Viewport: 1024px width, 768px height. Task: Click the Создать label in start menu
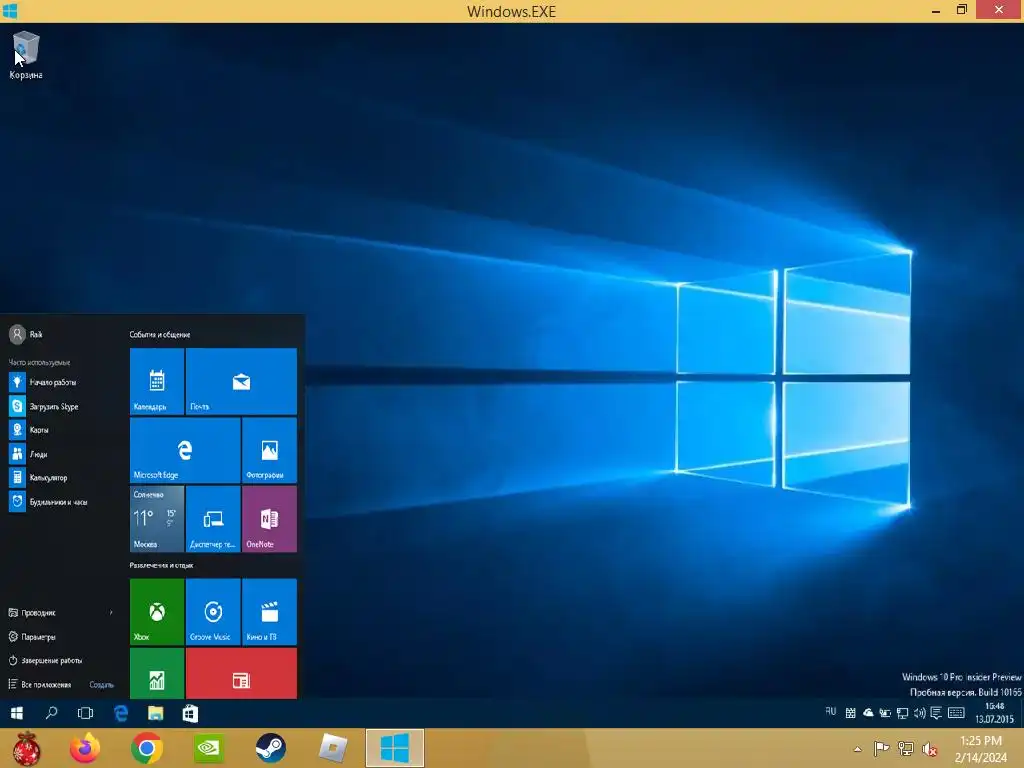tap(101, 684)
